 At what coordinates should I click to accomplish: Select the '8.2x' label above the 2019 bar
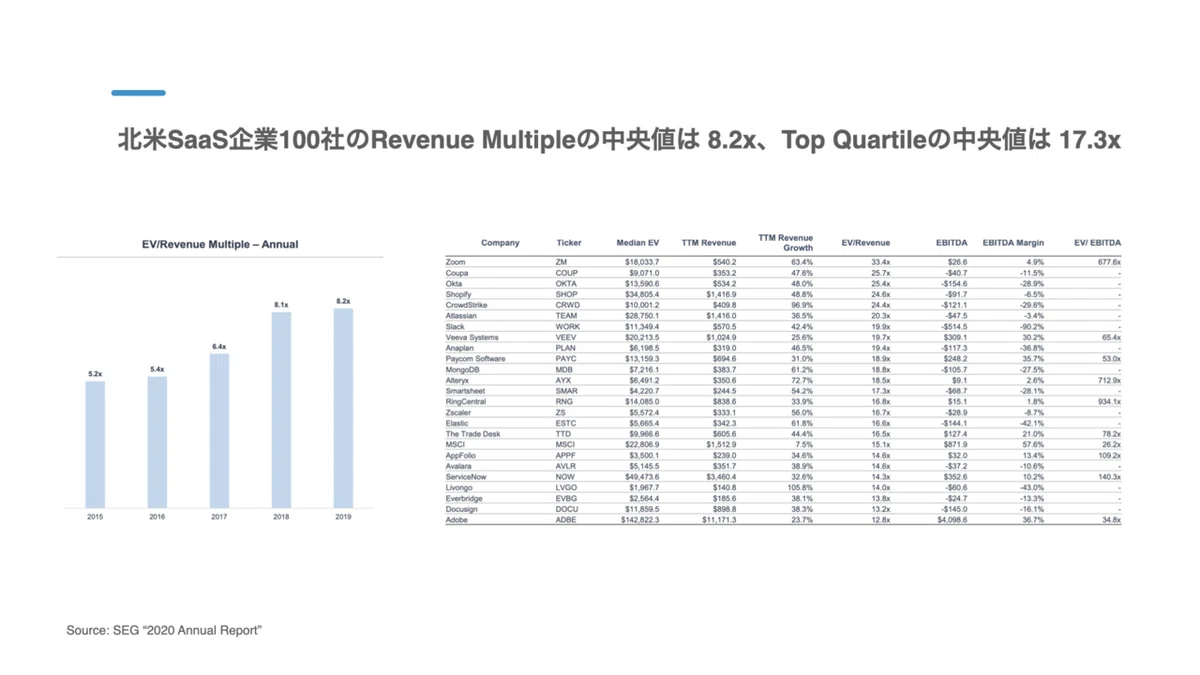click(343, 301)
